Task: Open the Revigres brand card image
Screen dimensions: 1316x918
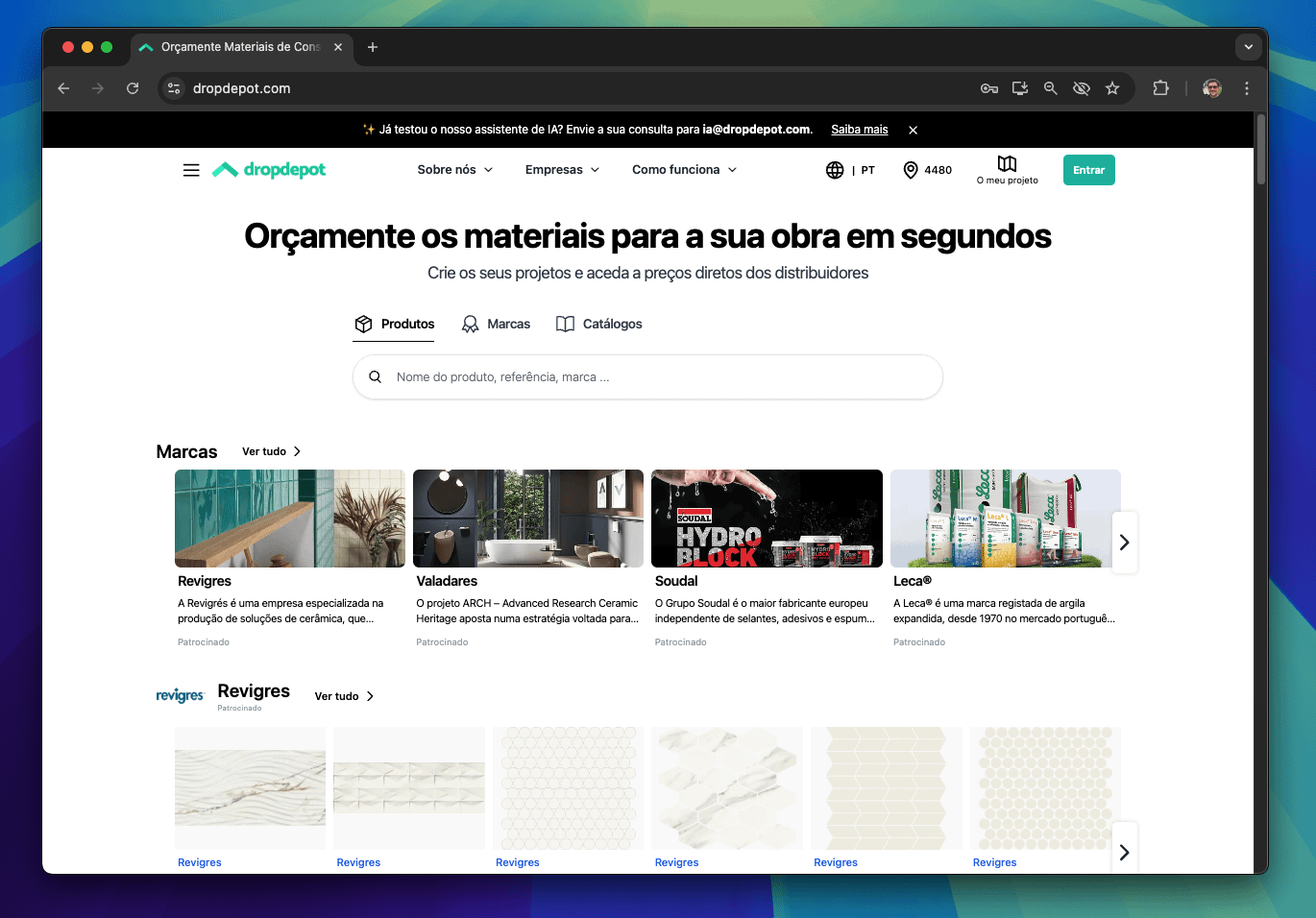Action: (290, 519)
